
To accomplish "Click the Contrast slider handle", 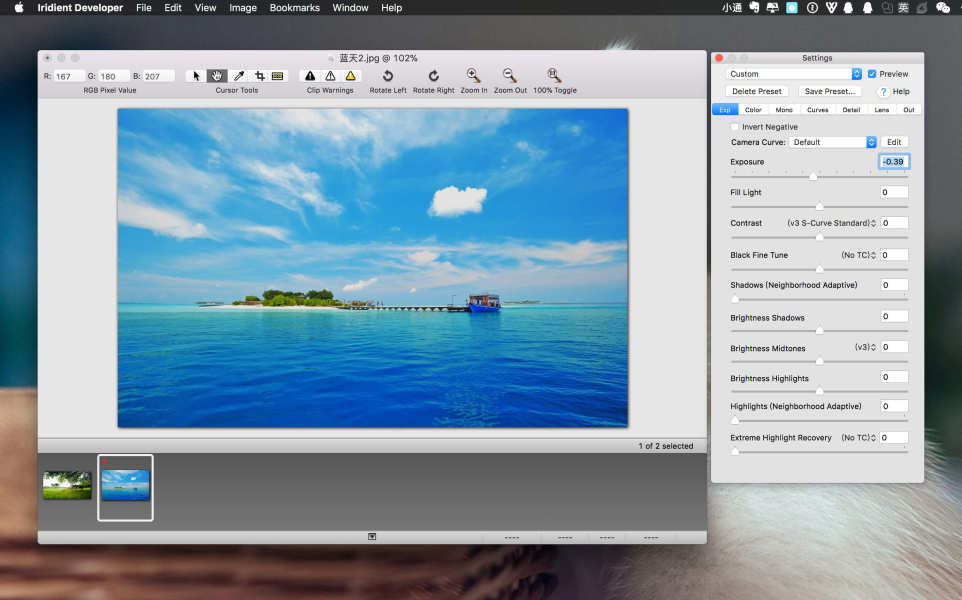I will [820, 237].
